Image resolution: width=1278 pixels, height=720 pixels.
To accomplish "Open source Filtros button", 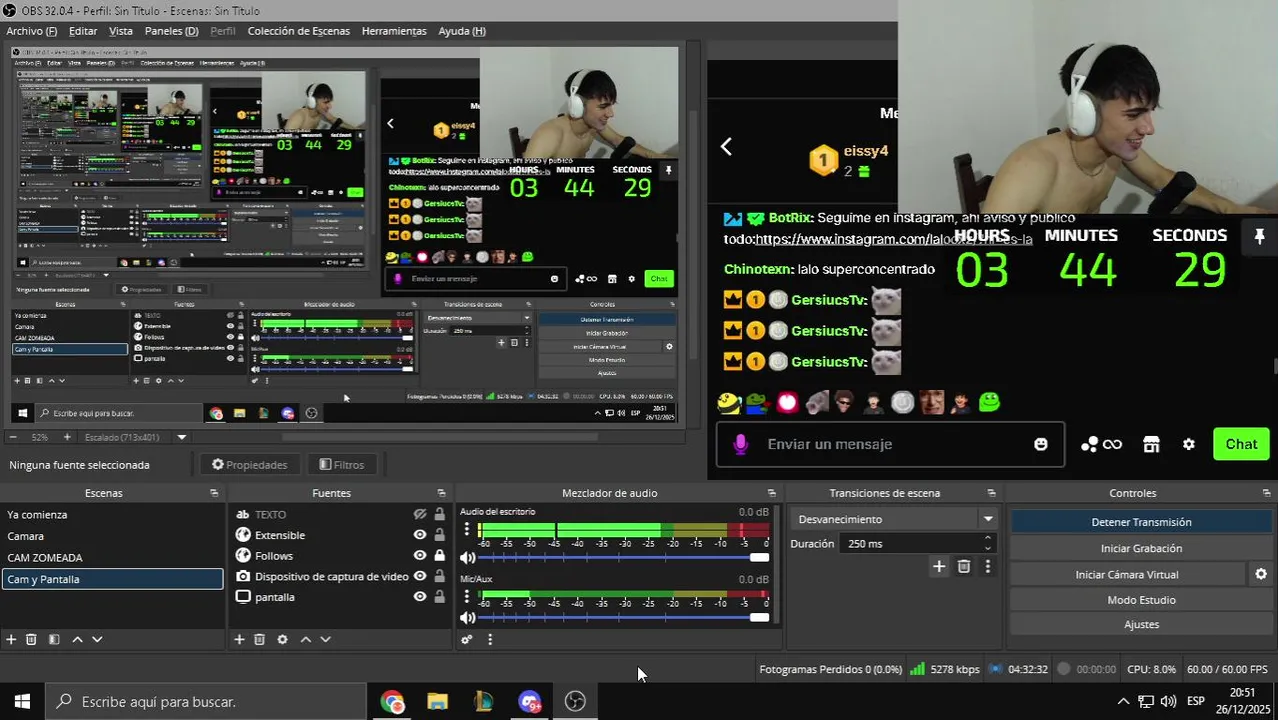I will [342, 464].
